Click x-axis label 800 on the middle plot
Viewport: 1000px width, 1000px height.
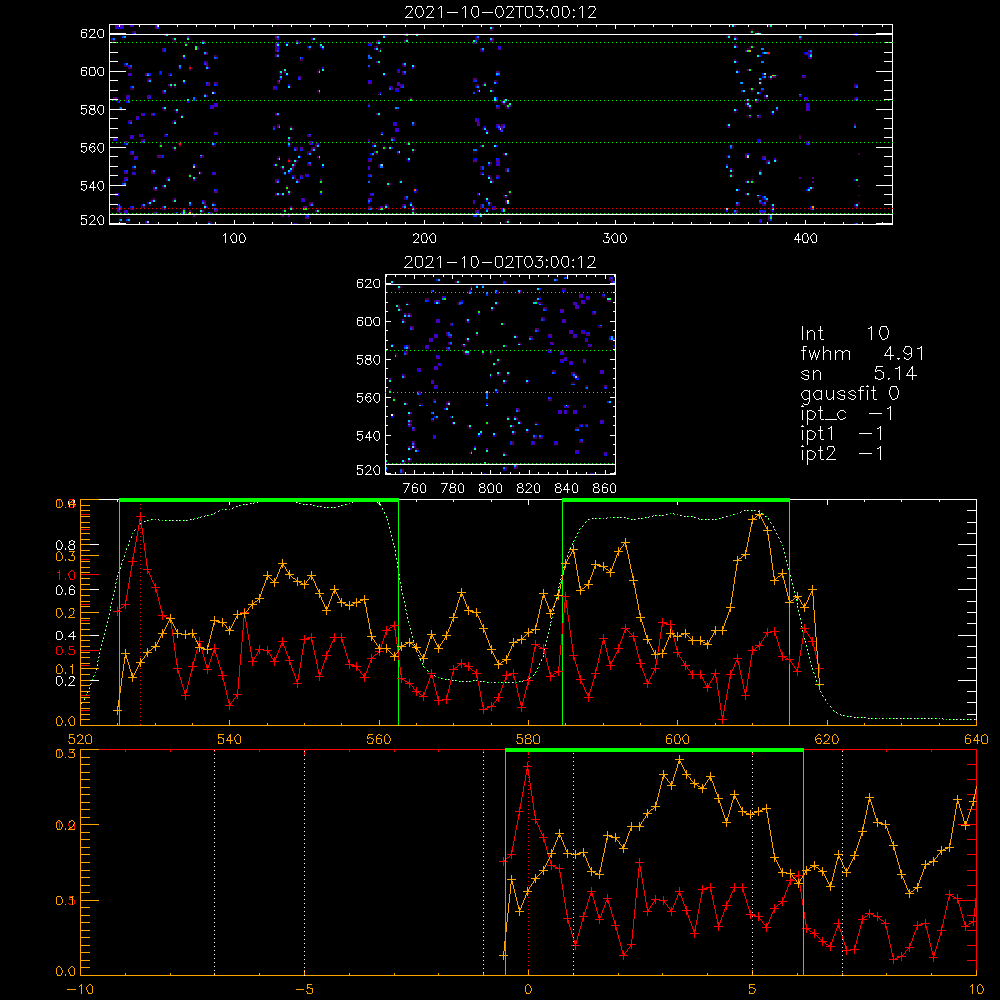click(490, 489)
